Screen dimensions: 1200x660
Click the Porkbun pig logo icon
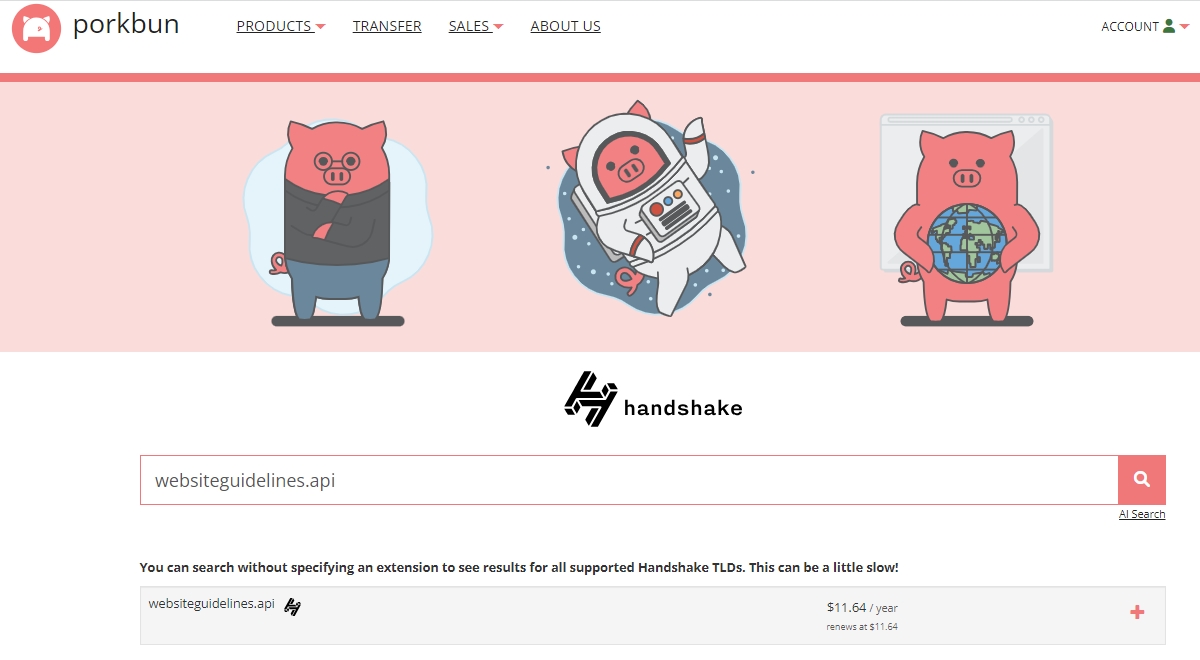[x=37, y=28]
